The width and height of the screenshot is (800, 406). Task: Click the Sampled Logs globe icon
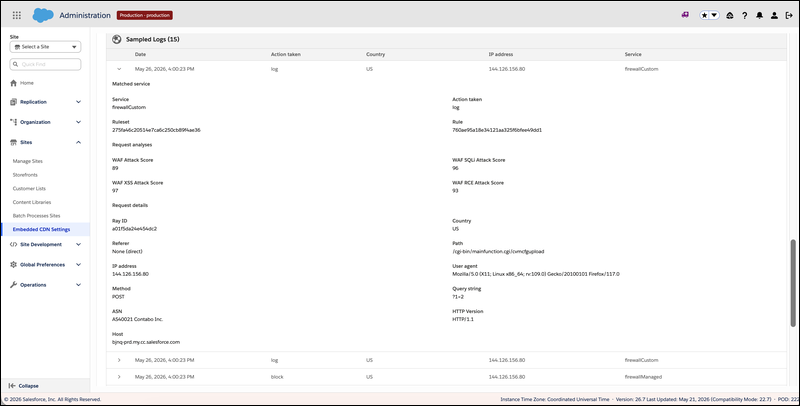pos(117,39)
